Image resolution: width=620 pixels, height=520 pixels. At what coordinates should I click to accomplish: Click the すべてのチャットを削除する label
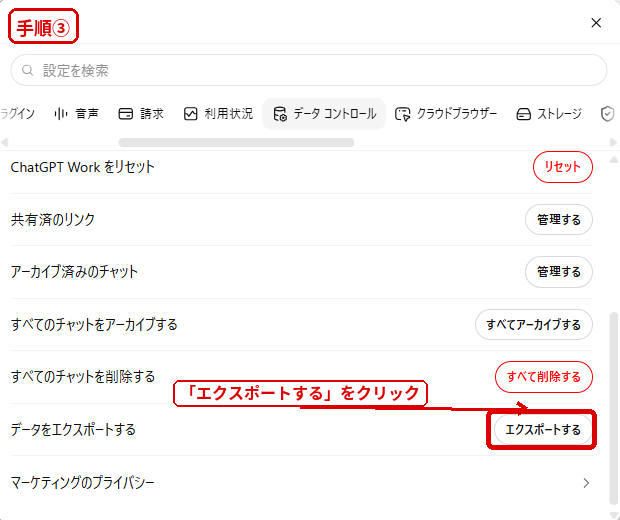click(83, 377)
